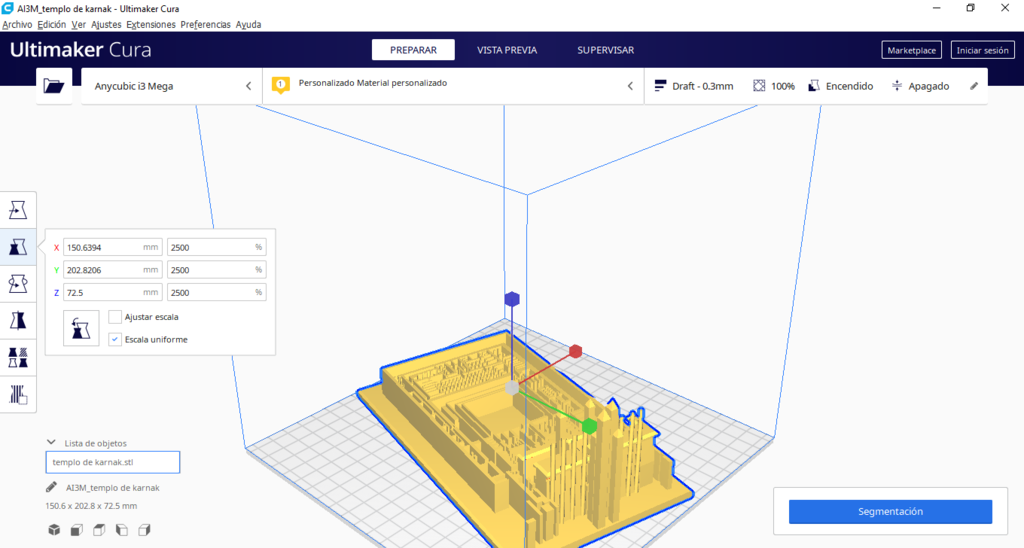Select the Rotate tool
This screenshot has height=548, width=1024.
point(18,284)
